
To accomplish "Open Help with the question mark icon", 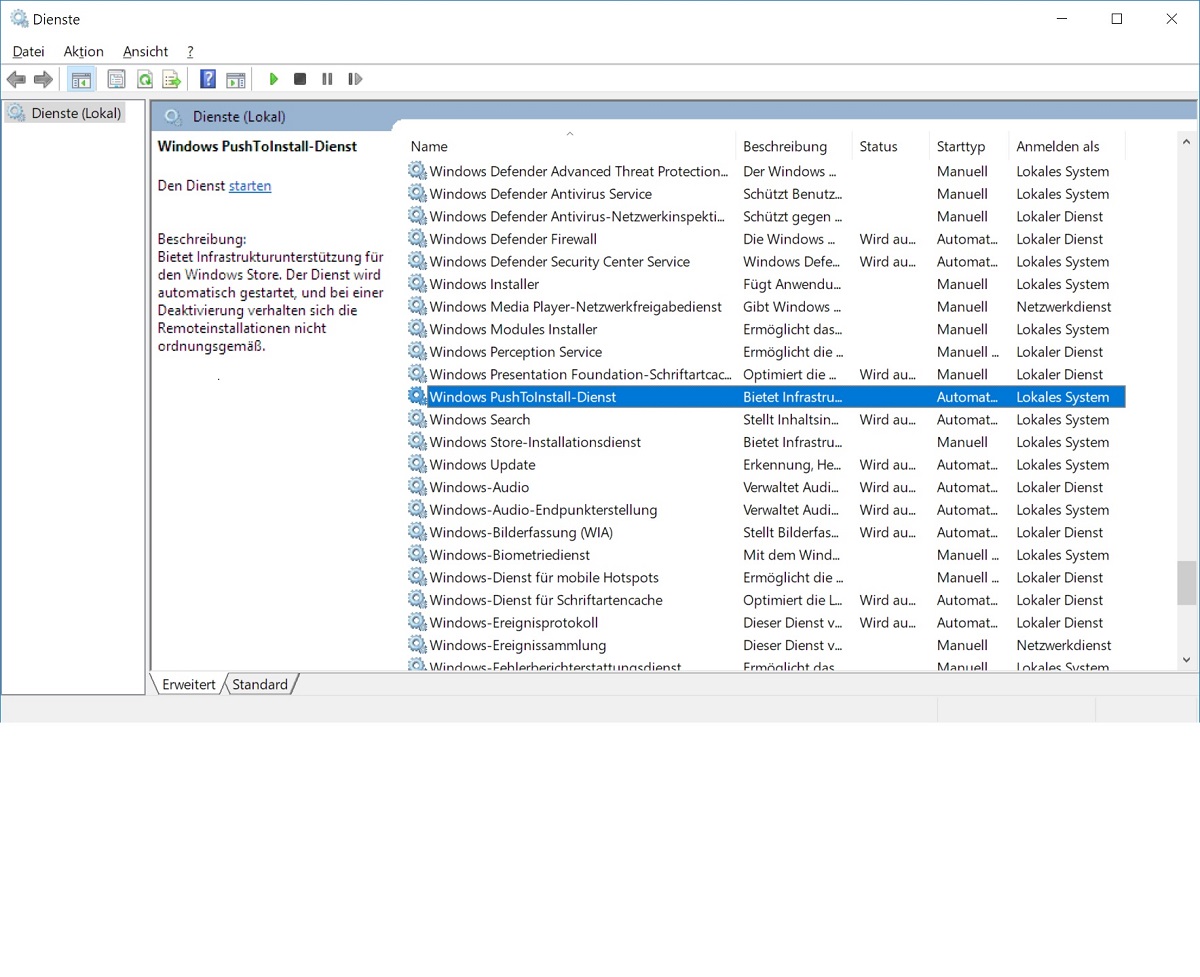I will (208, 79).
